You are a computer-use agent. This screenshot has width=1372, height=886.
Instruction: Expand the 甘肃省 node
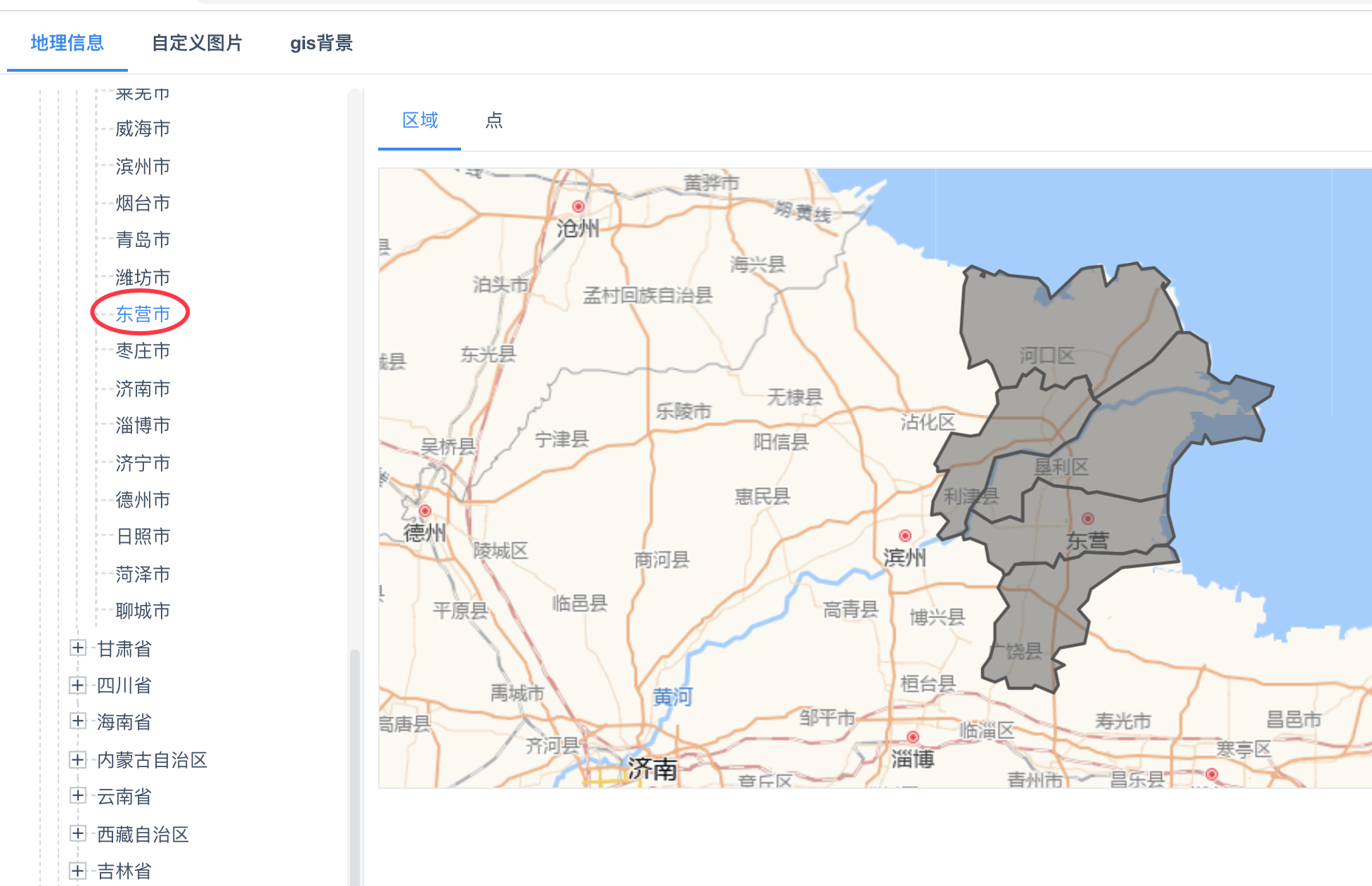(x=78, y=648)
